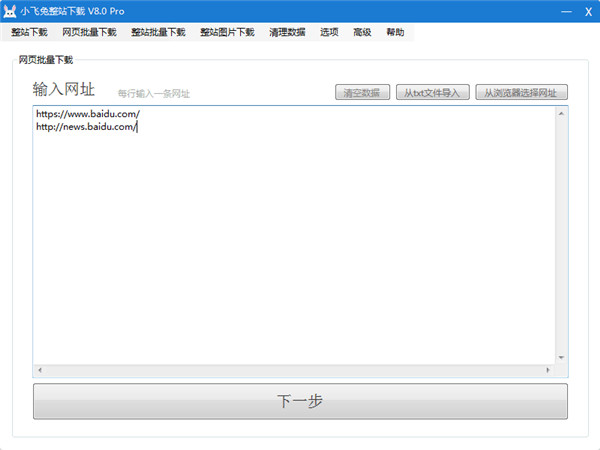The image size is (600, 450).
Task: Open the 高级 menu
Action: [x=362, y=32]
